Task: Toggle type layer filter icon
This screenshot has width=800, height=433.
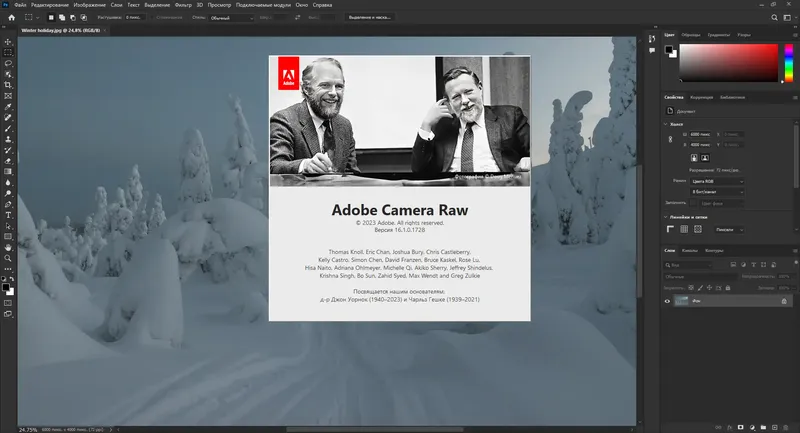Action: click(x=754, y=265)
